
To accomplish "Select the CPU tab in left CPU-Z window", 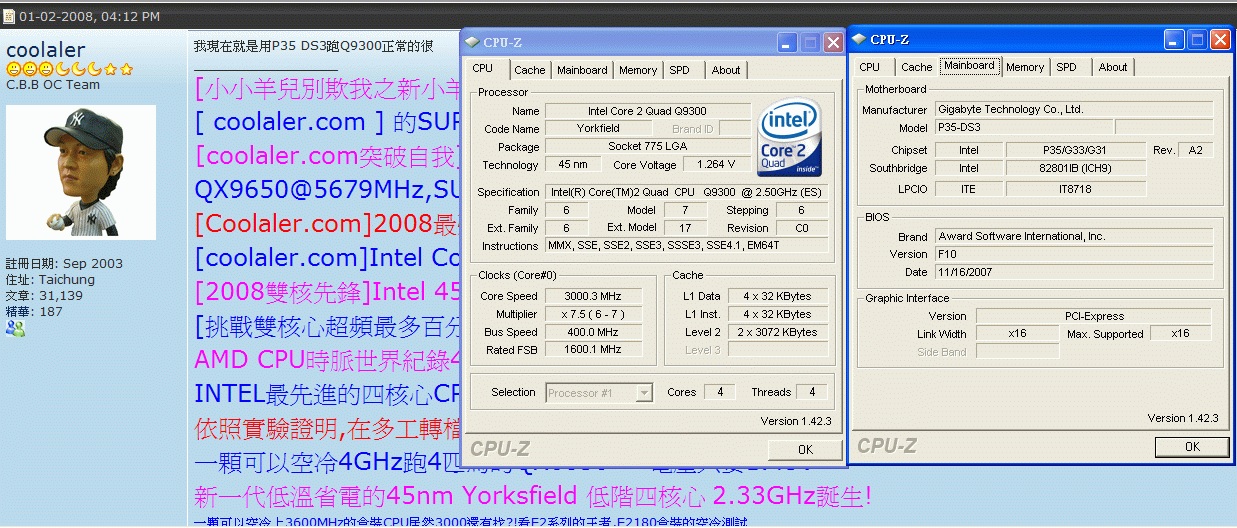I will (483, 68).
